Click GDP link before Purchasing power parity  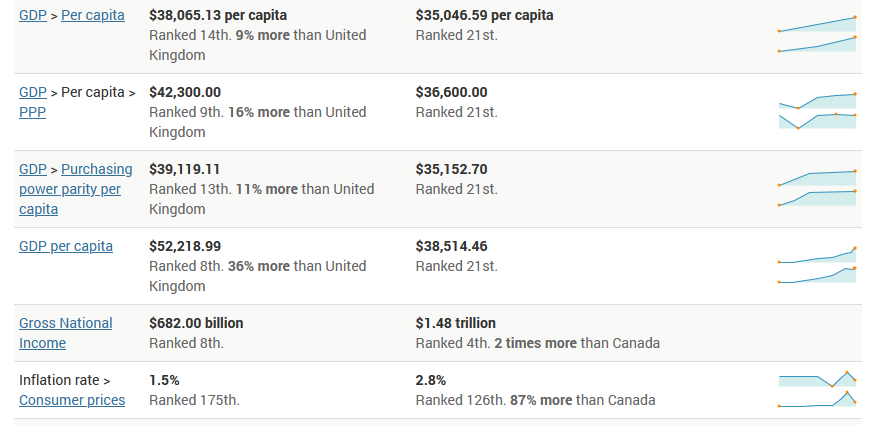click(33, 169)
